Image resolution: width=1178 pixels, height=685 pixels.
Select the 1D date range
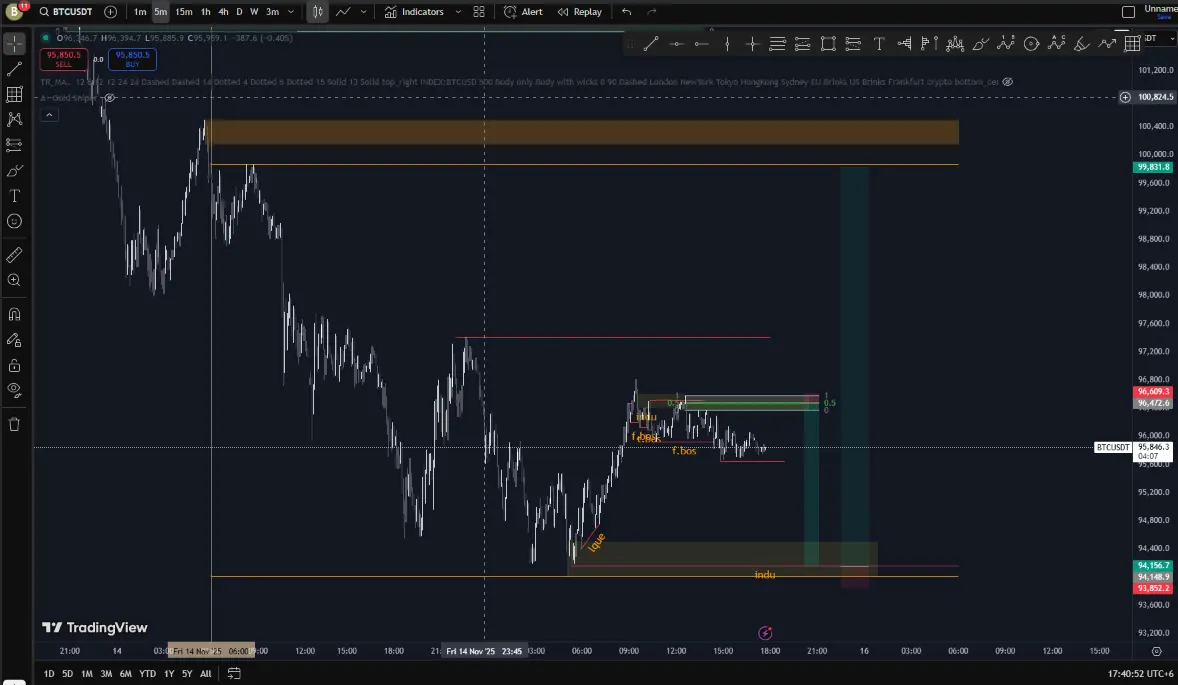coord(49,674)
